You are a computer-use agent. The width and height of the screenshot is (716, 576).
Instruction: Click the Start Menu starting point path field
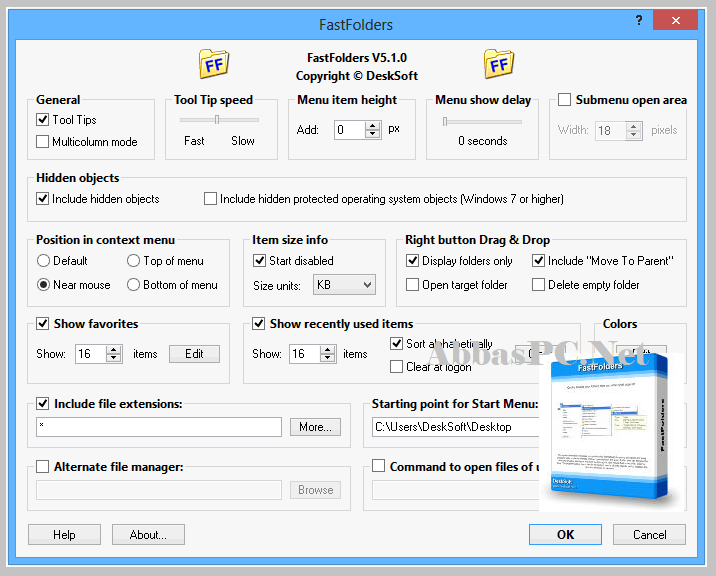(456, 427)
